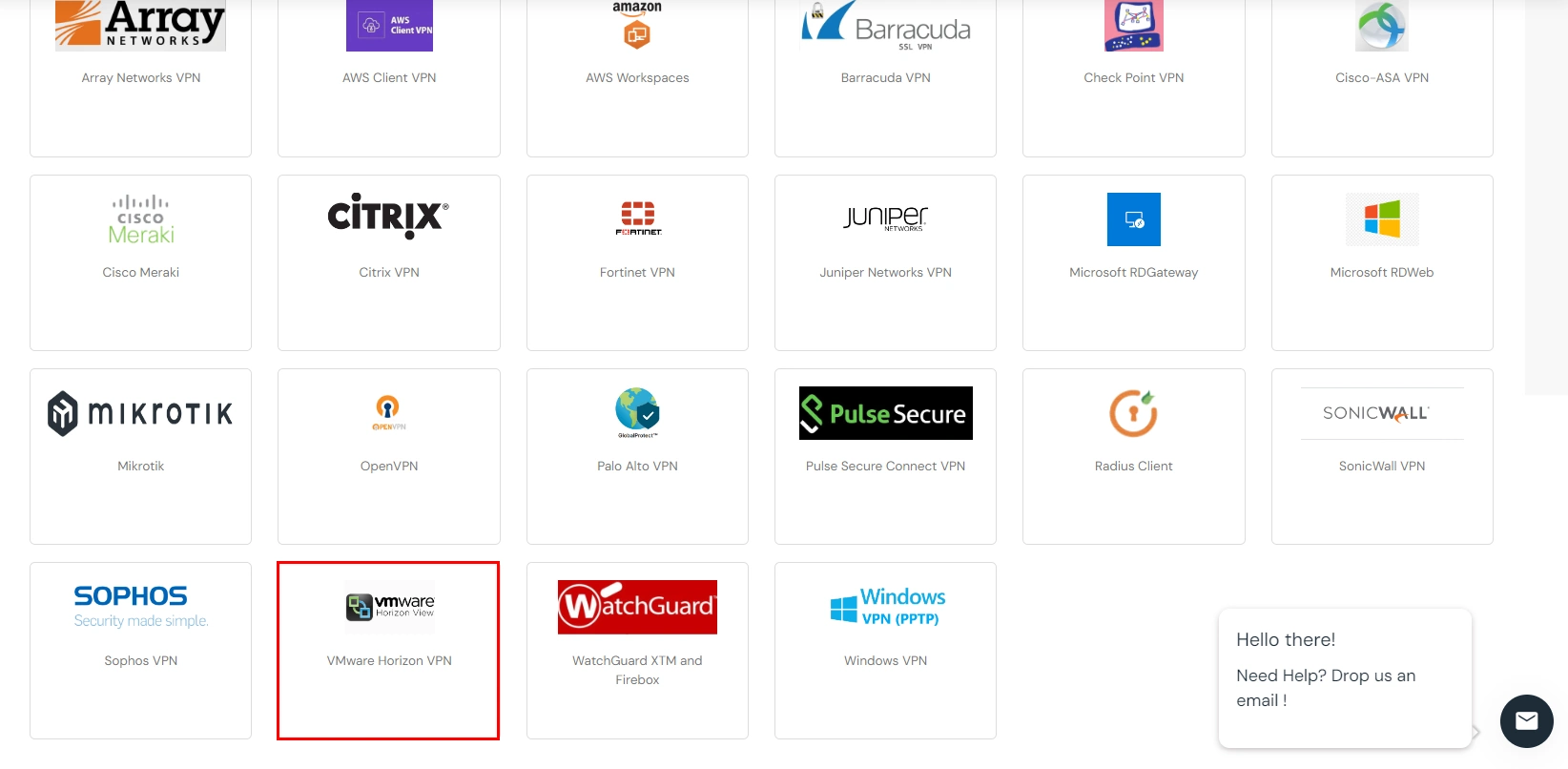
Task: Click the 'Hello there!' chat greeting
Action: 1286,640
